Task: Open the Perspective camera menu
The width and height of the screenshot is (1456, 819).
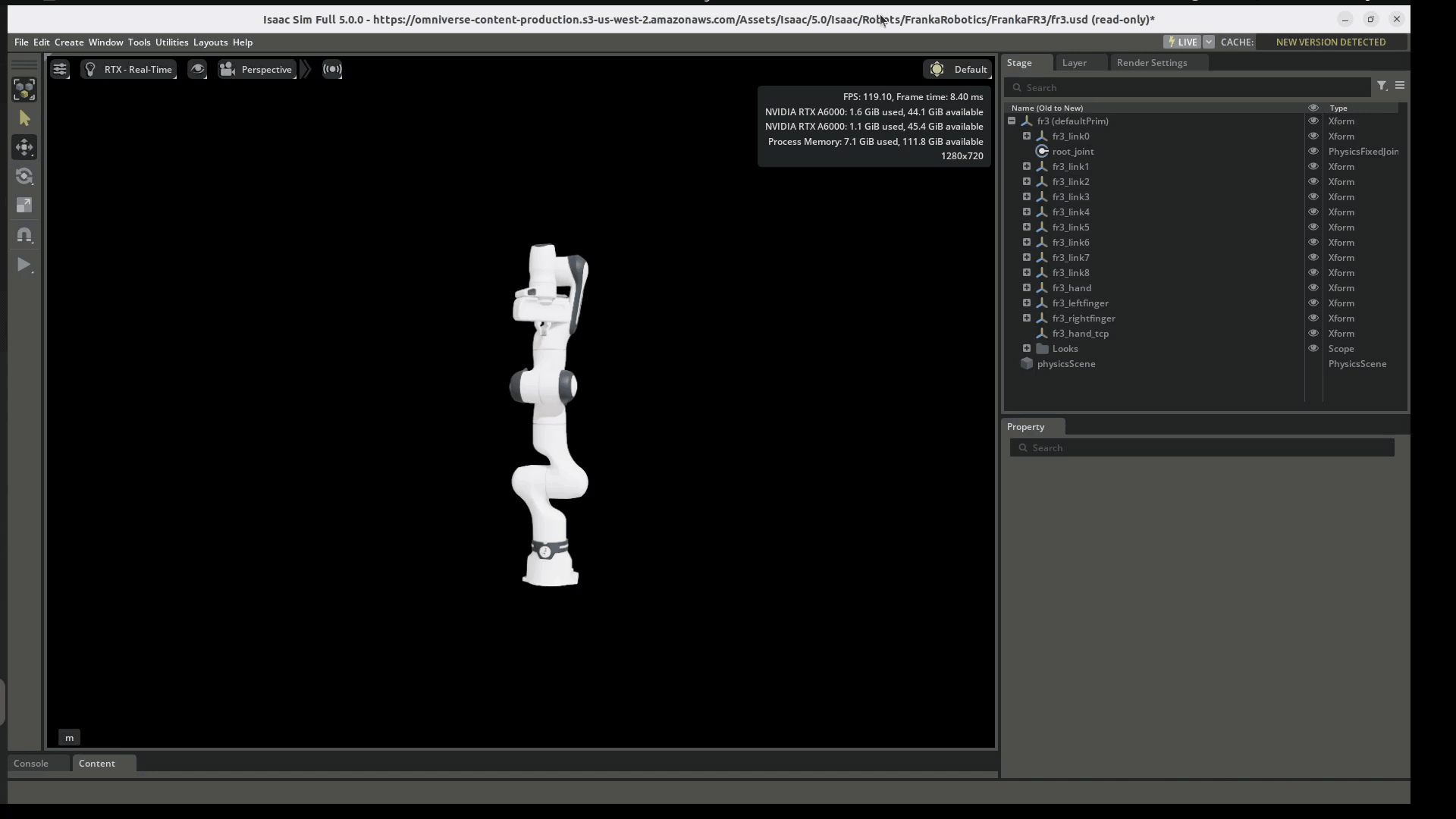Action: pyautogui.click(x=257, y=69)
